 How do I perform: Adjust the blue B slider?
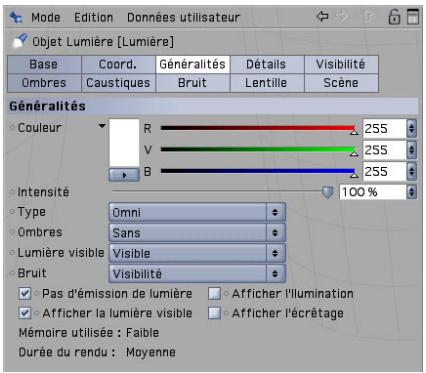(x=259, y=171)
